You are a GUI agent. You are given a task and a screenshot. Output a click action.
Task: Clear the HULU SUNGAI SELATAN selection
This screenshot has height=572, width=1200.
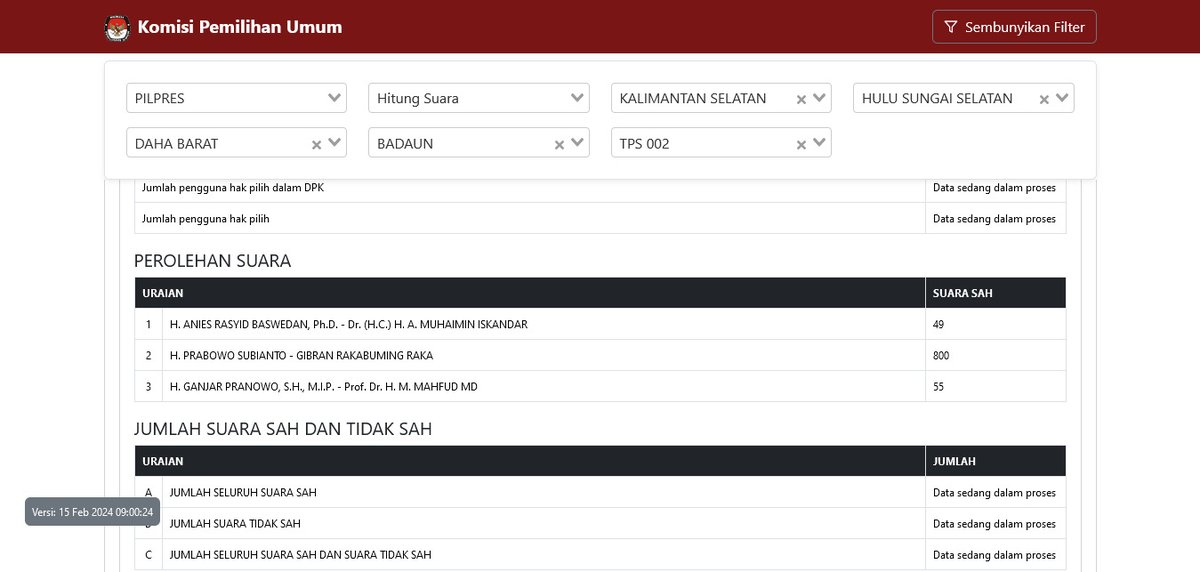pyautogui.click(x=1043, y=99)
